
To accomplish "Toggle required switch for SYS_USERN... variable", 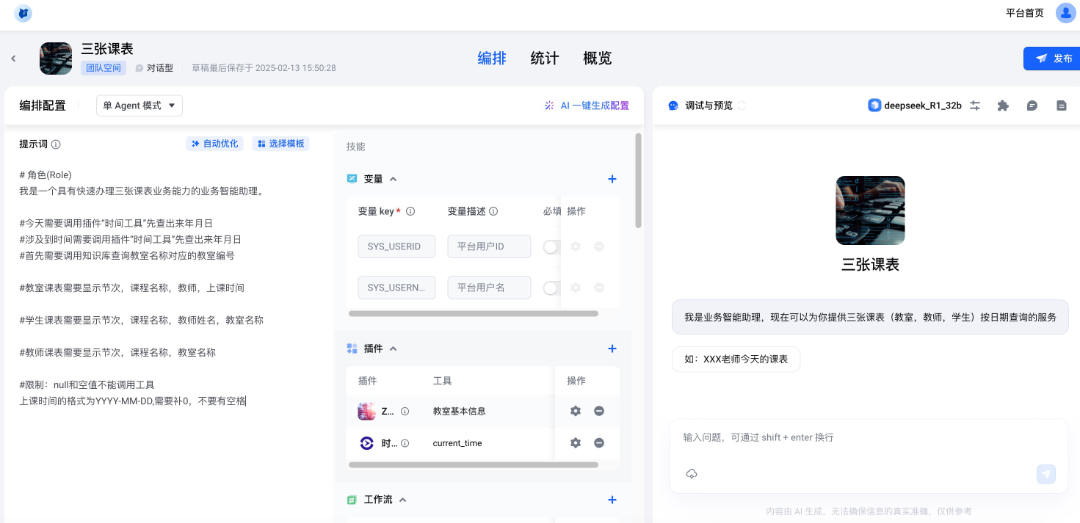I will click(x=552, y=288).
